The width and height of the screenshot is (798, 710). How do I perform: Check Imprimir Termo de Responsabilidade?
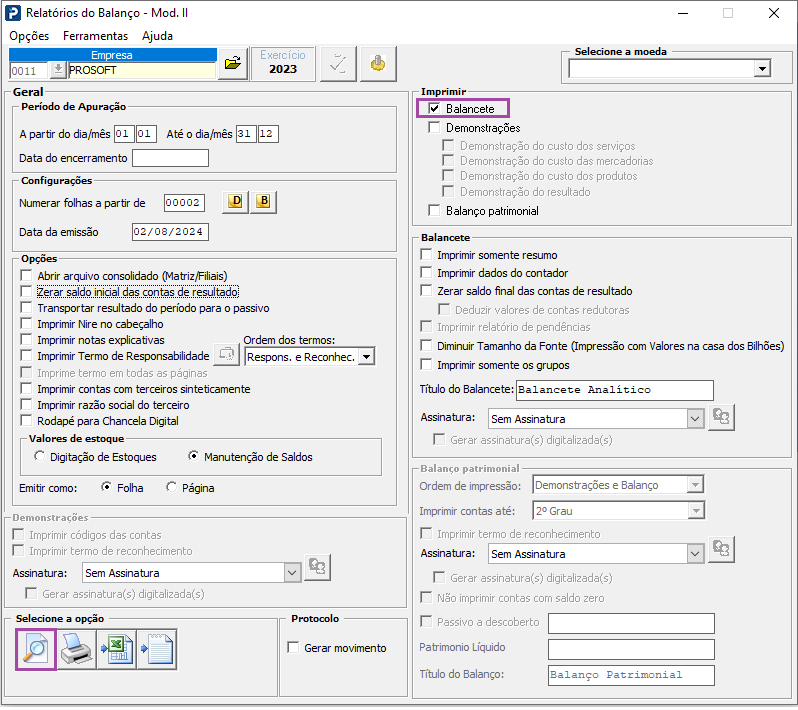point(26,355)
